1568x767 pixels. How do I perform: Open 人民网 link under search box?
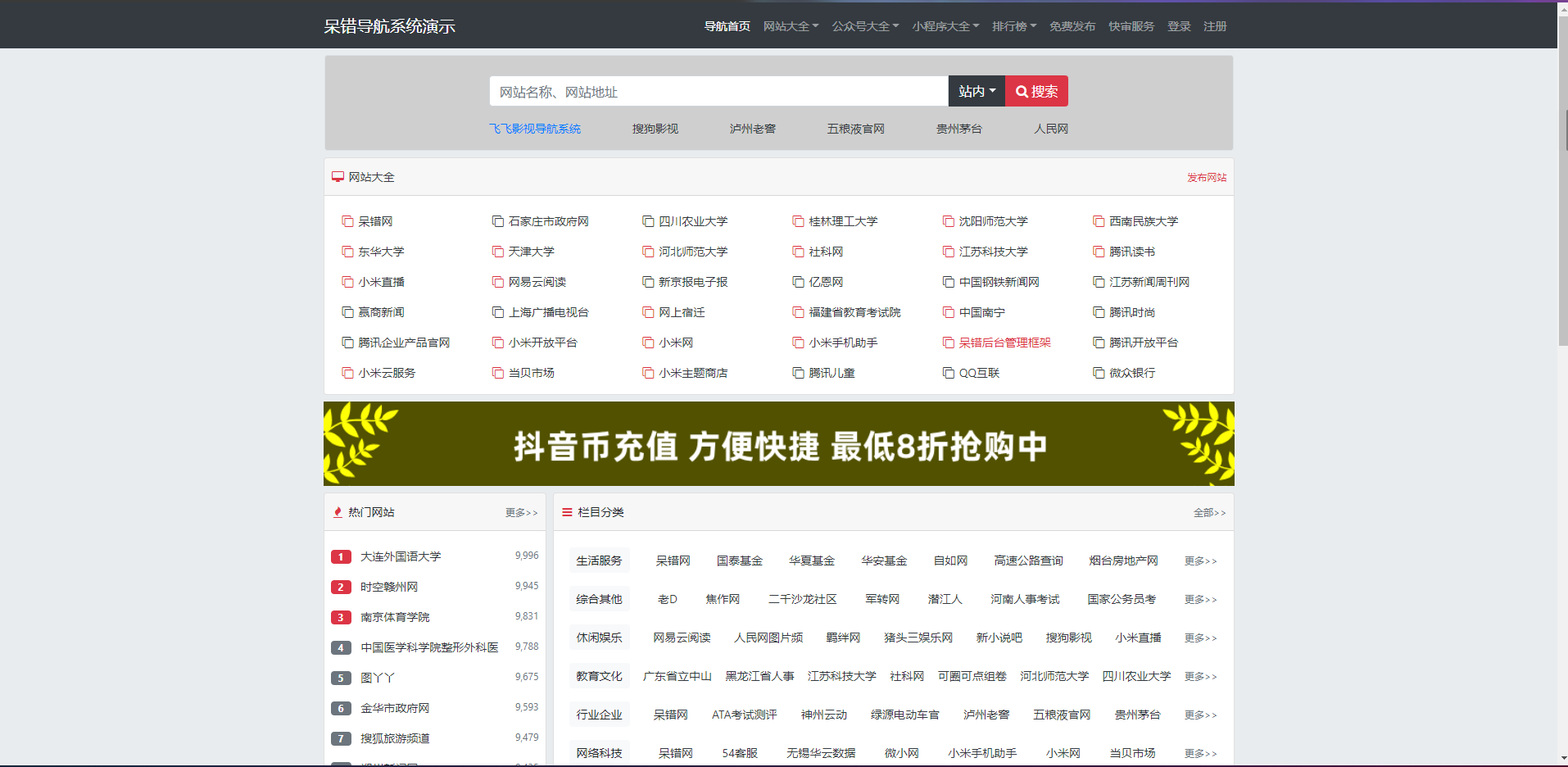[1051, 129]
